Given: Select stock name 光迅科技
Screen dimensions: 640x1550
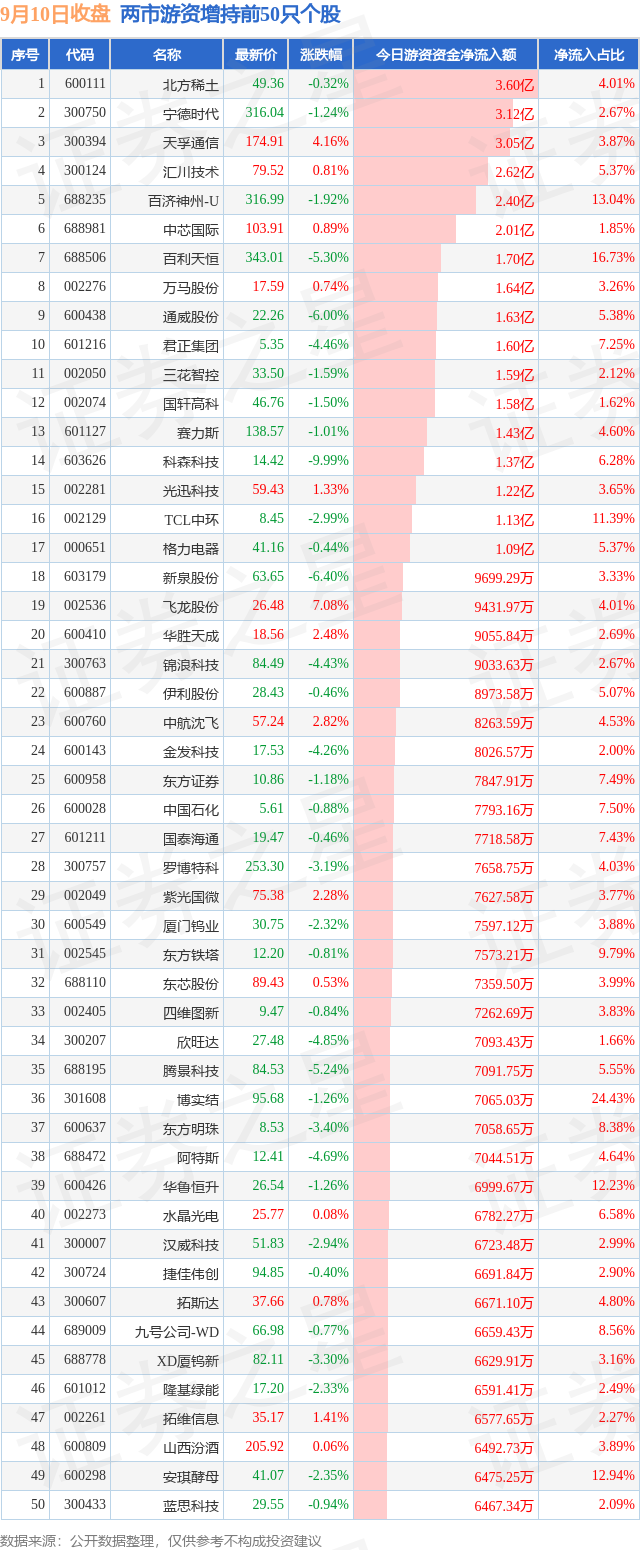Looking at the screenshot, I should click(191, 490).
